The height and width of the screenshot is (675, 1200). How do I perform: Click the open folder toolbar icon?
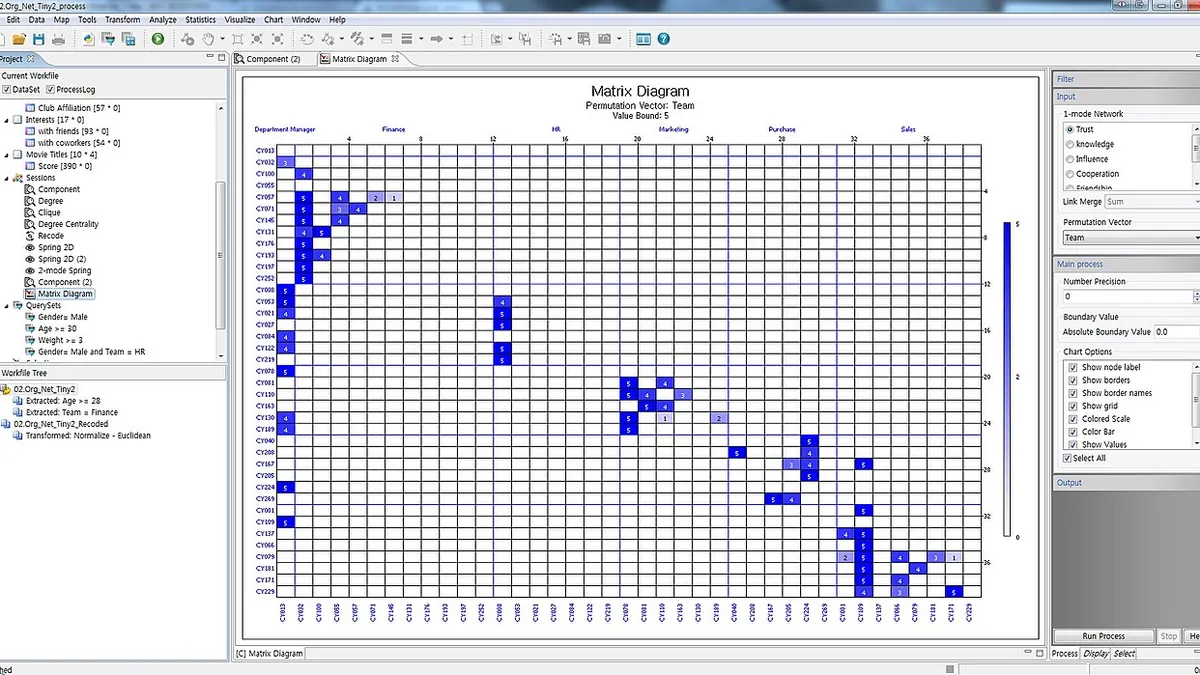[x=19, y=39]
